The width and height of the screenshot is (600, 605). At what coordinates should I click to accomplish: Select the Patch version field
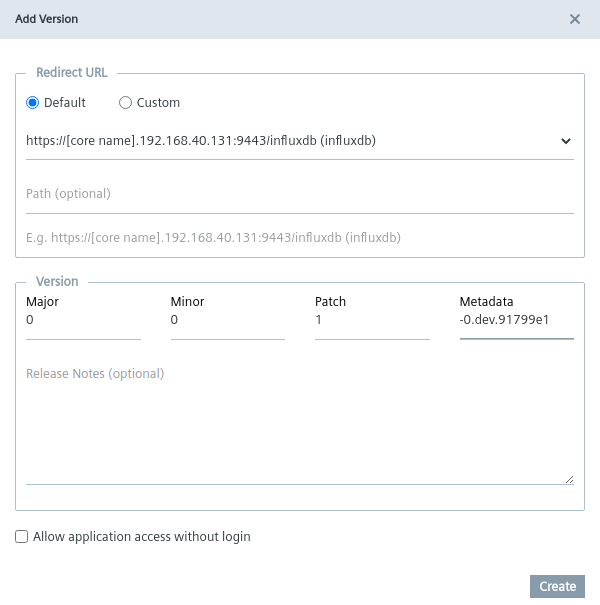tap(371, 321)
